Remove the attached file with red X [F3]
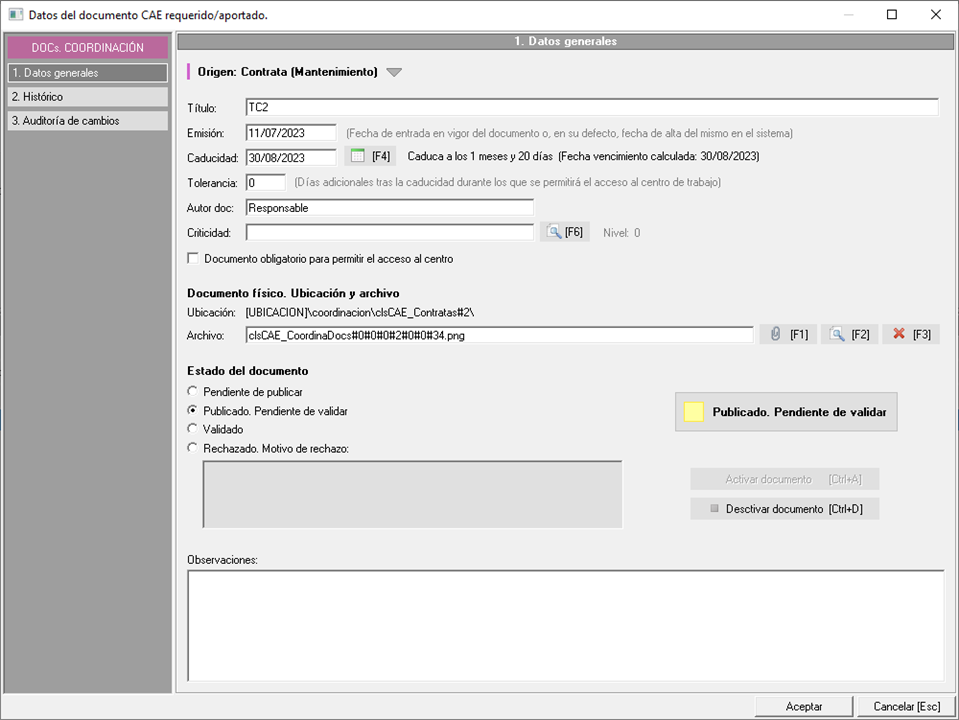This screenshot has height=720, width=959. point(910,335)
